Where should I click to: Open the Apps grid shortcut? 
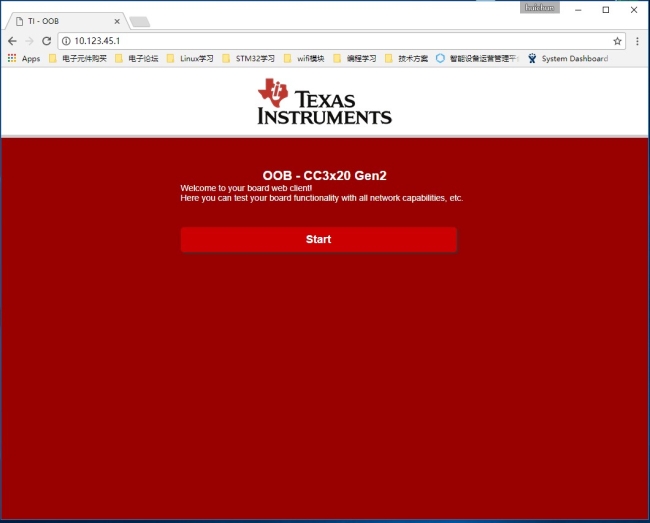[x=24, y=58]
